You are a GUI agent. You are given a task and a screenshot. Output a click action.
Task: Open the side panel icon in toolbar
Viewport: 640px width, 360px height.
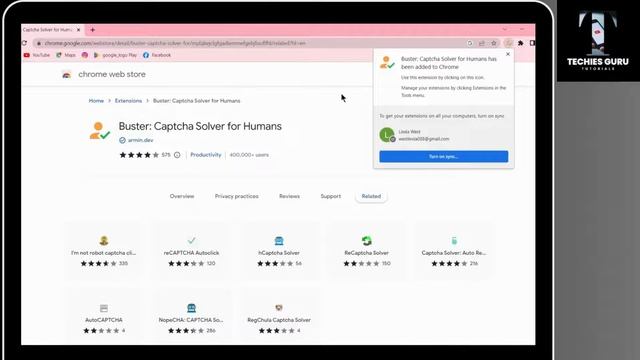532,43
